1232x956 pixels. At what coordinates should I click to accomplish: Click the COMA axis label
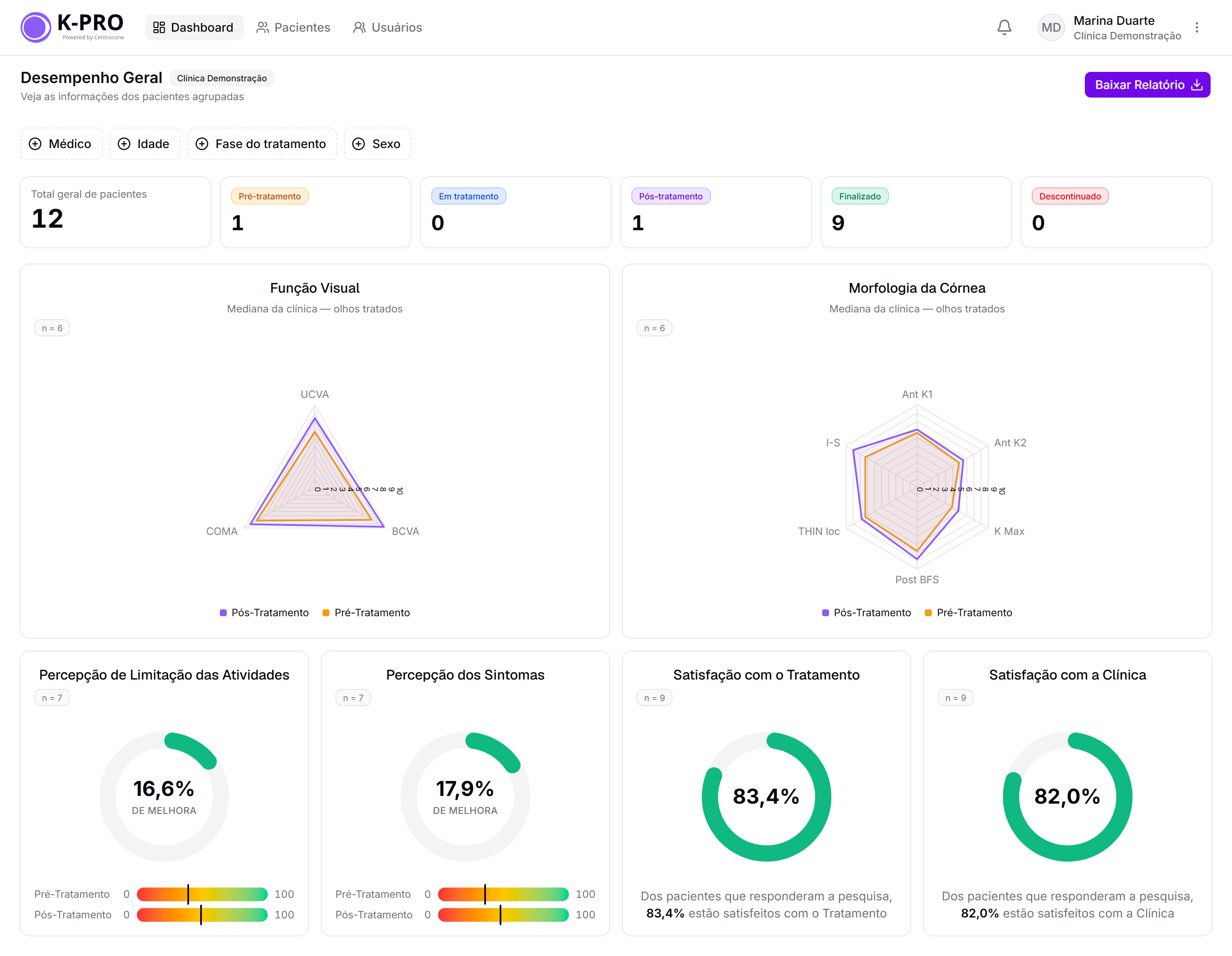click(222, 531)
